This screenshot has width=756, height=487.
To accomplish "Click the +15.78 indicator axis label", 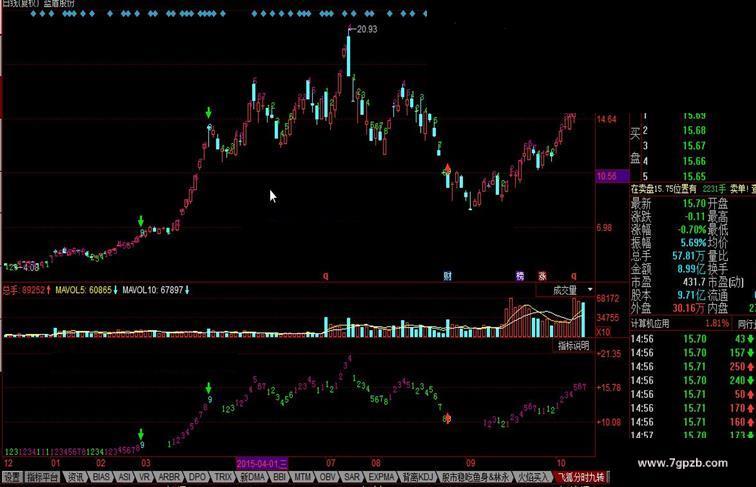I will [609, 387].
